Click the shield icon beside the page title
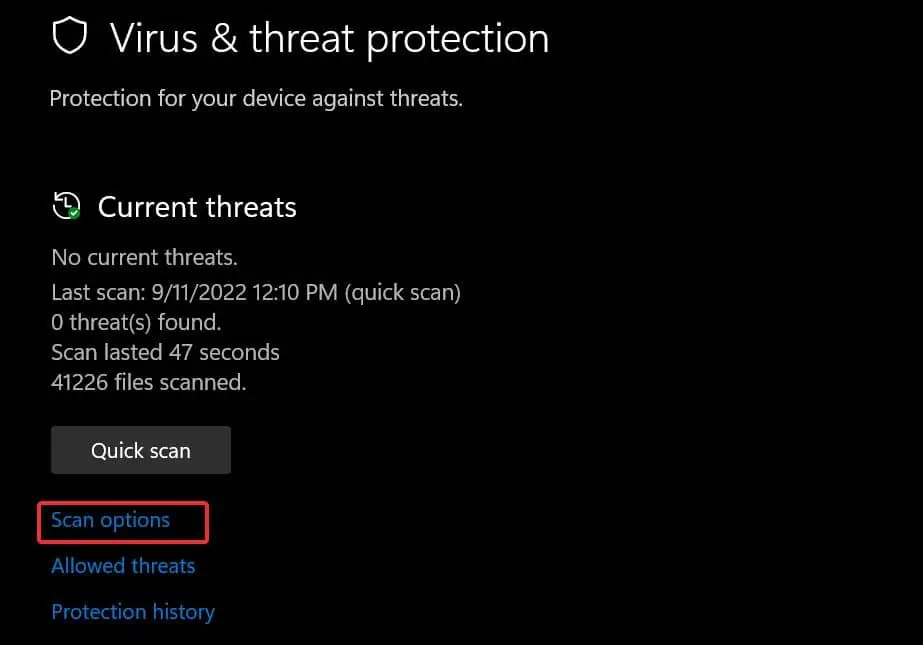 coord(69,35)
